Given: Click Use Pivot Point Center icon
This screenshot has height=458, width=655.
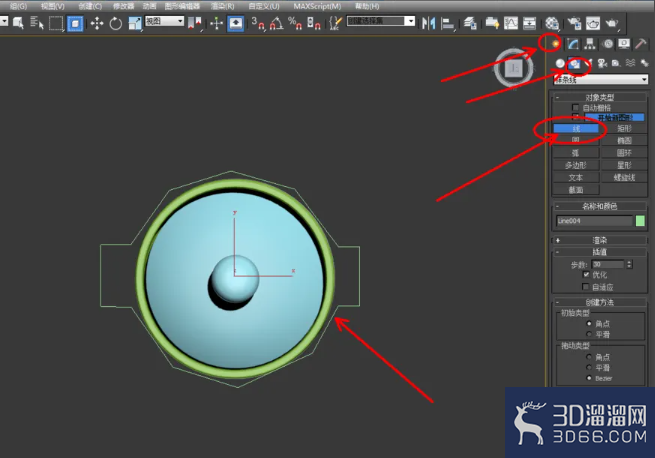Looking at the screenshot, I should click(x=195, y=23).
